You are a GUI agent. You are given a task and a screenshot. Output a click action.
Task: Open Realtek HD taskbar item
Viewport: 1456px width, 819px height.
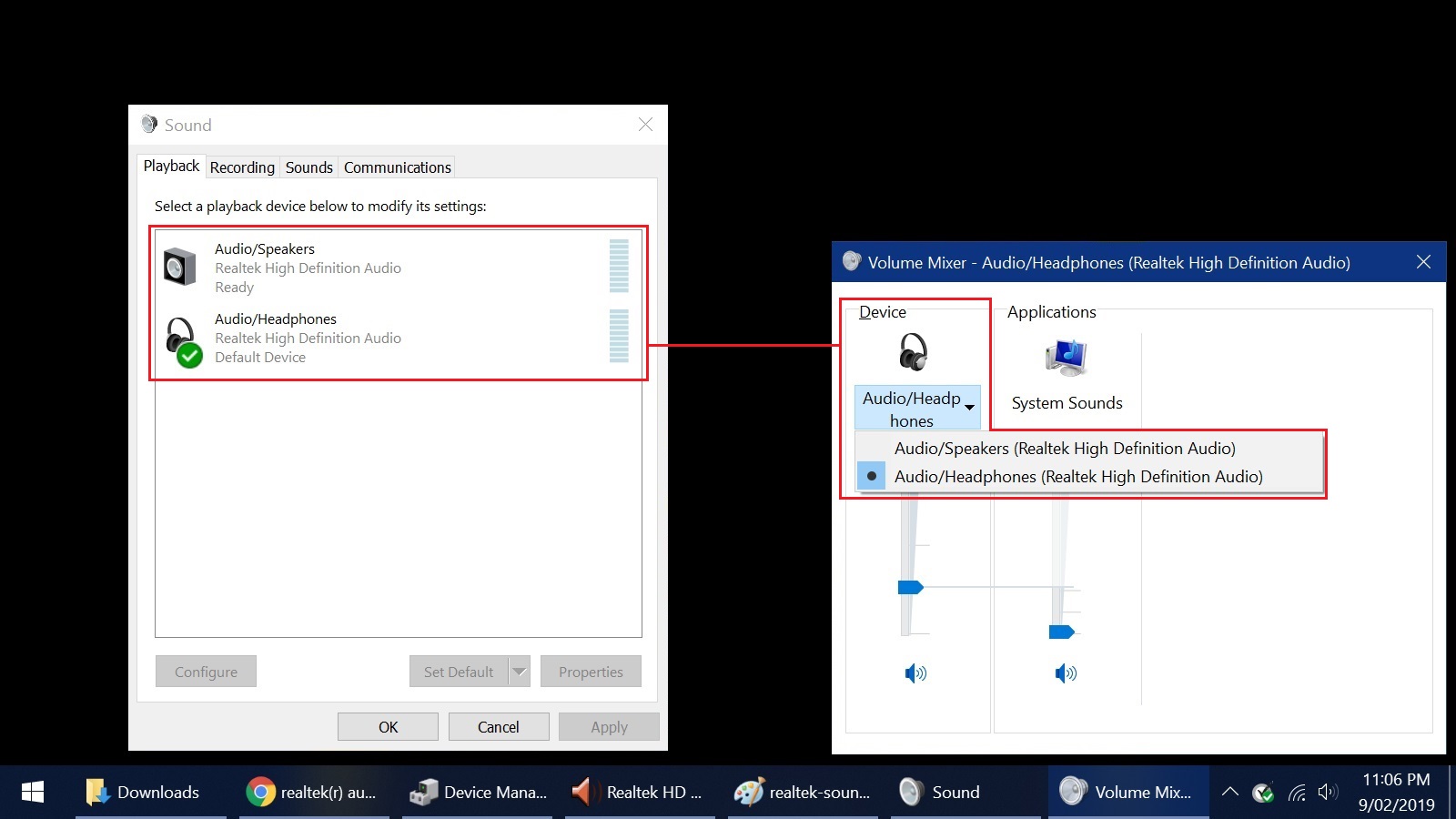638,792
